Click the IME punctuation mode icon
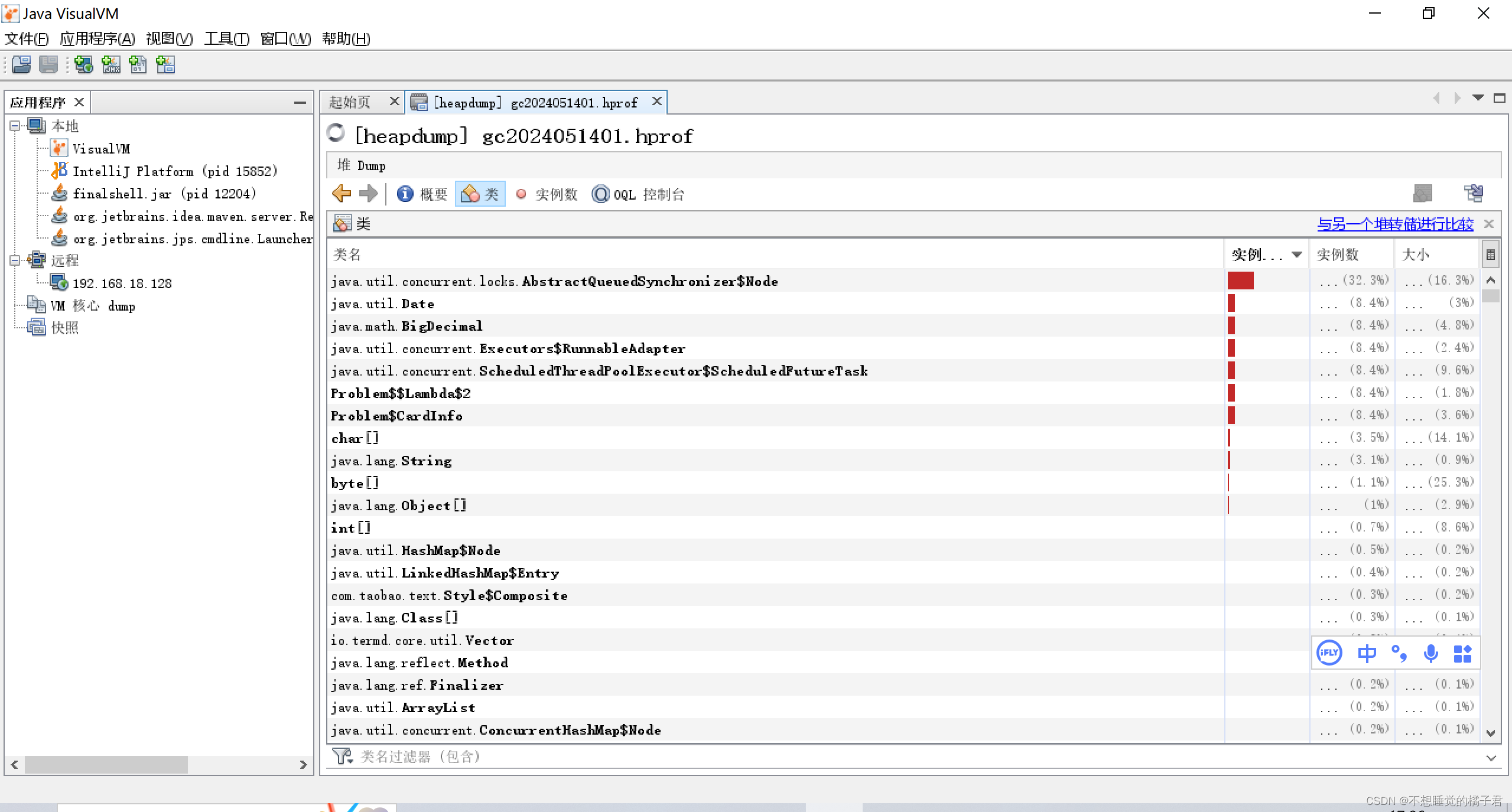 1399,653
